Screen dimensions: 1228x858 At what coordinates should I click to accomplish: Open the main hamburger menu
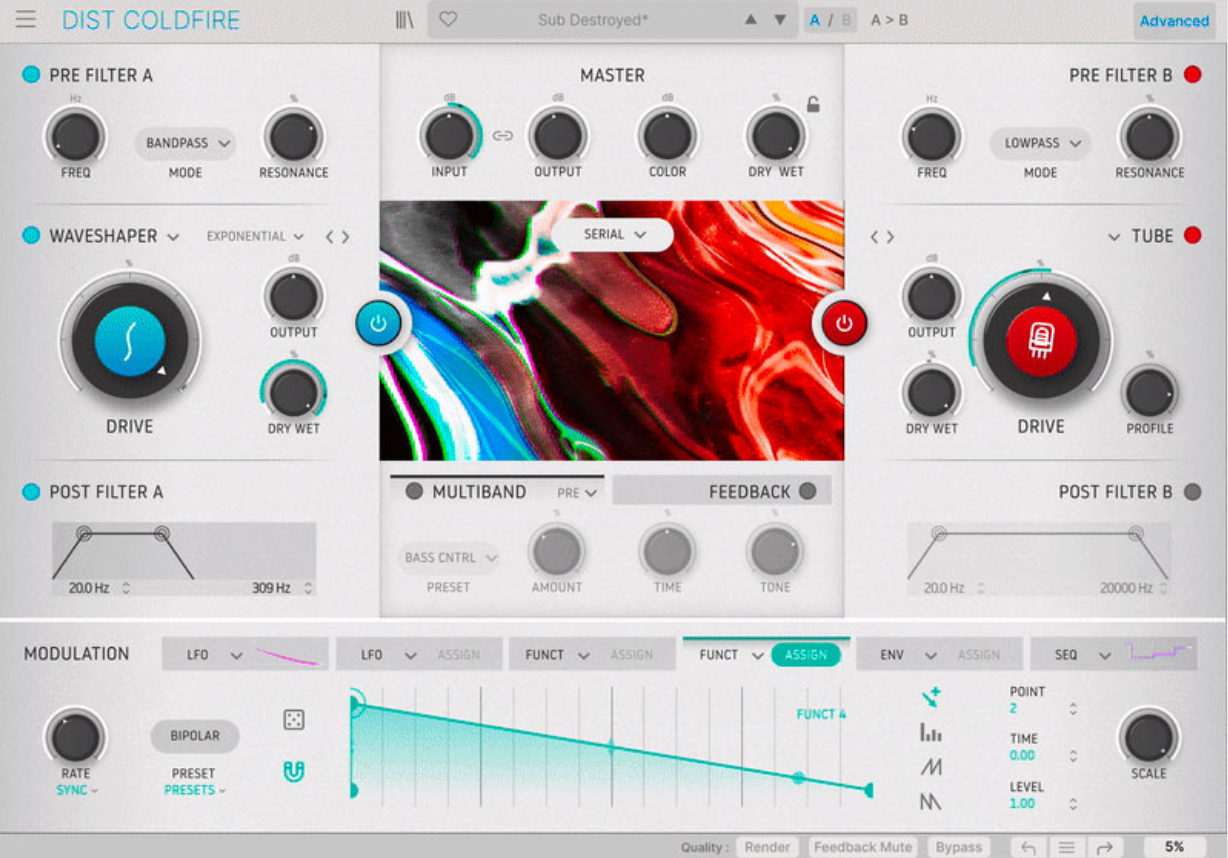[25, 18]
